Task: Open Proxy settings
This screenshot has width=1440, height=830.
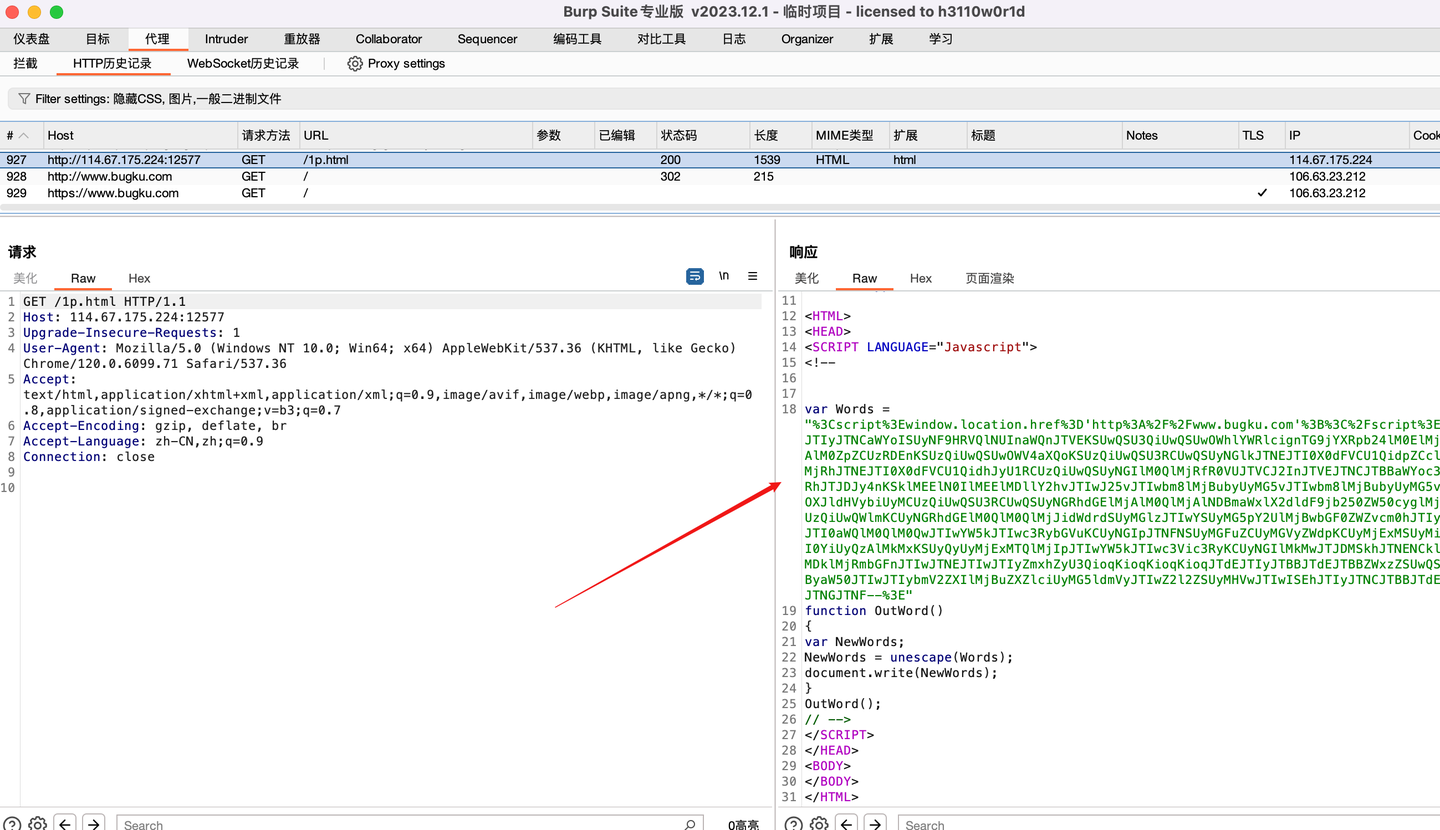Action: click(x=396, y=63)
